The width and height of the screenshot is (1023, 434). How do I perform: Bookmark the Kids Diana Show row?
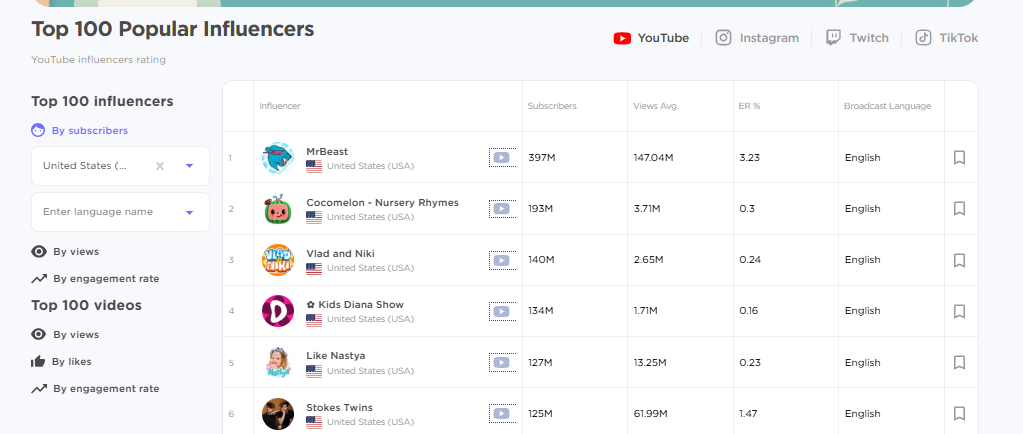959,311
